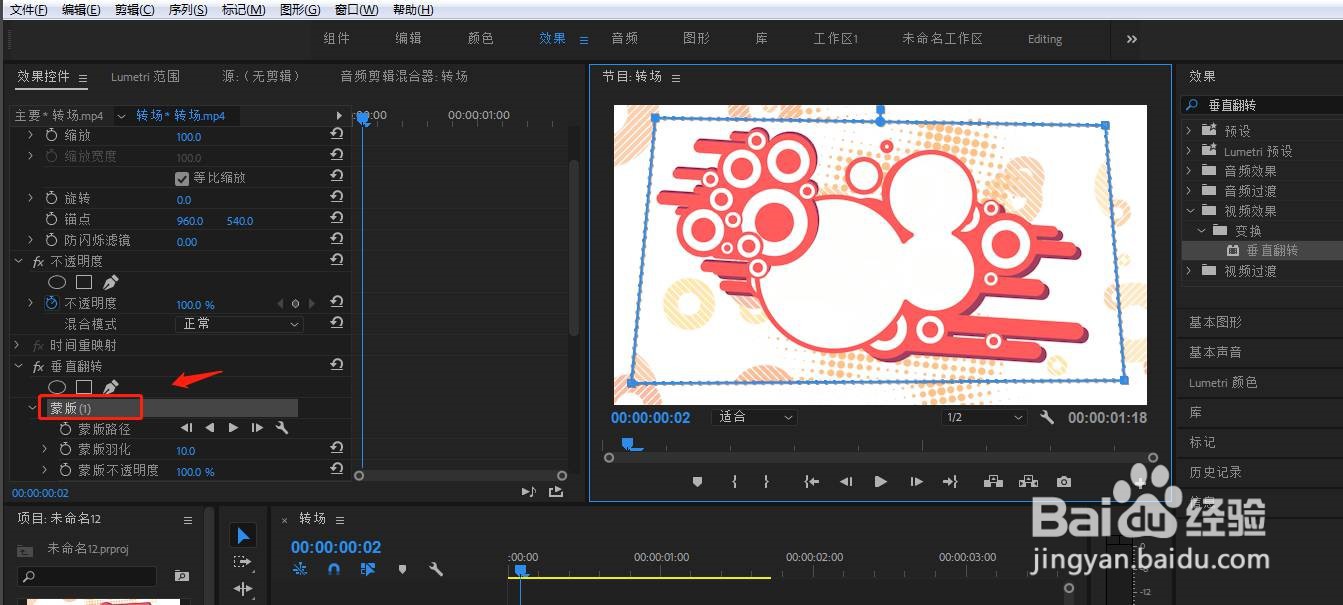This screenshot has width=1343, height=605.
Task: Toggle animation stopwatch for 蒙版羽化
Action: point(66,449)
